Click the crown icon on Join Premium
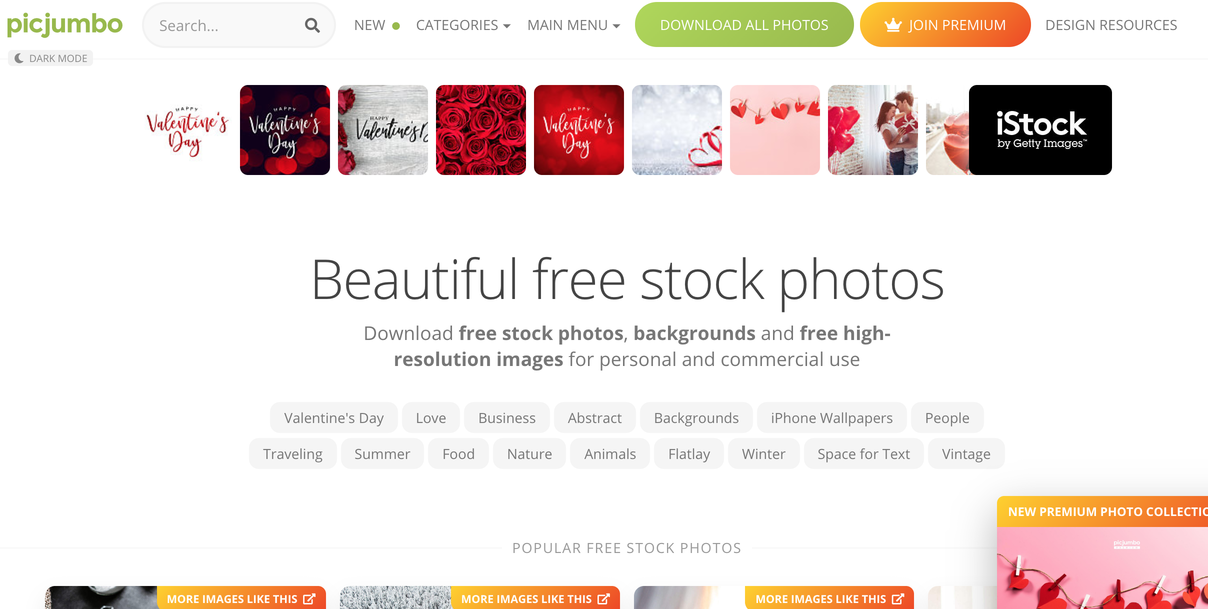 893,25
